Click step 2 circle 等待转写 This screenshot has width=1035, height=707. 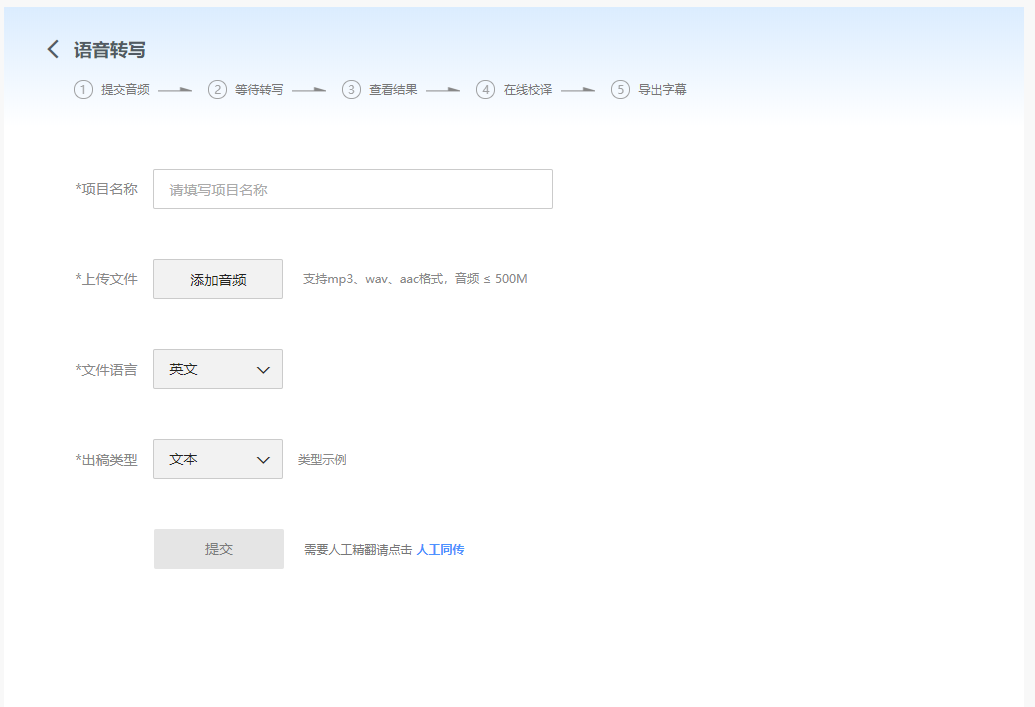coord(217,90)
